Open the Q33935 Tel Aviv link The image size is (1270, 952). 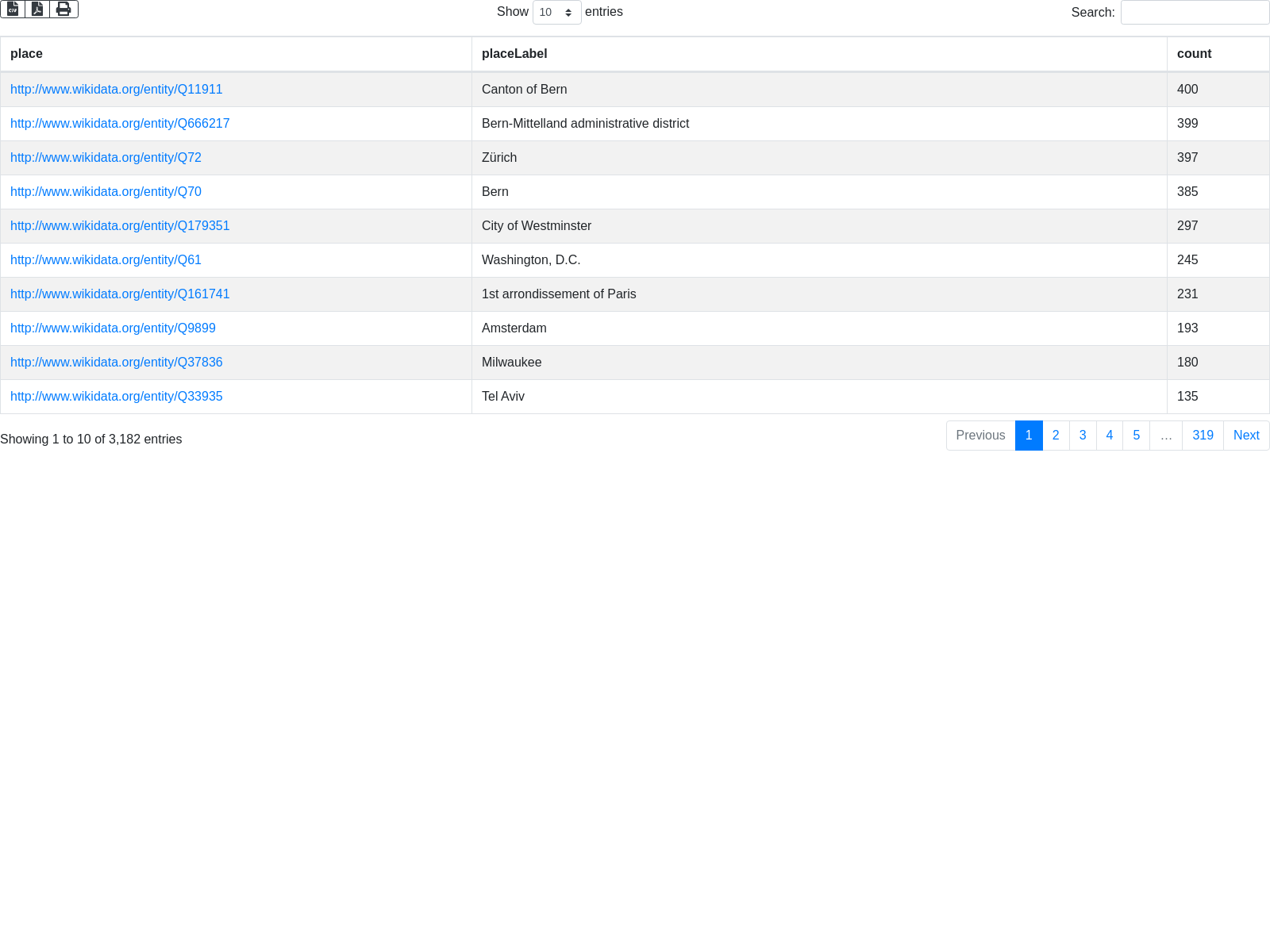[x=116, y=397]
